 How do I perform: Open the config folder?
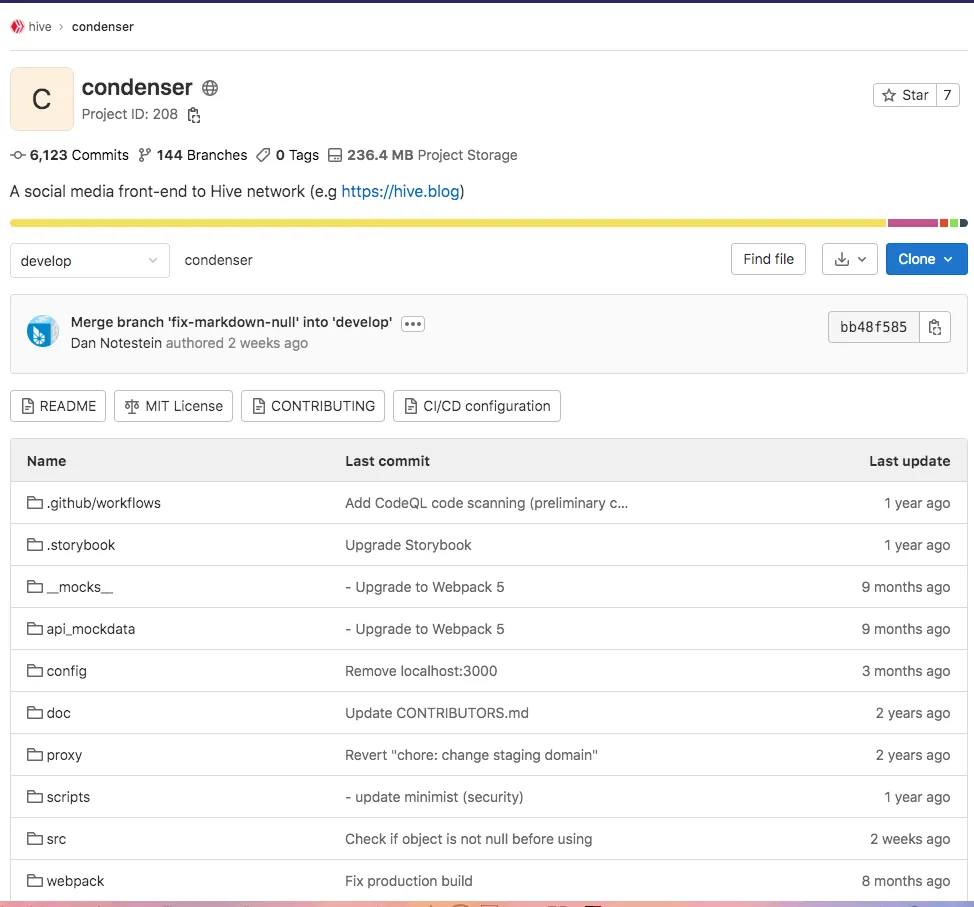pyautogui.click(x=66, y=671)
